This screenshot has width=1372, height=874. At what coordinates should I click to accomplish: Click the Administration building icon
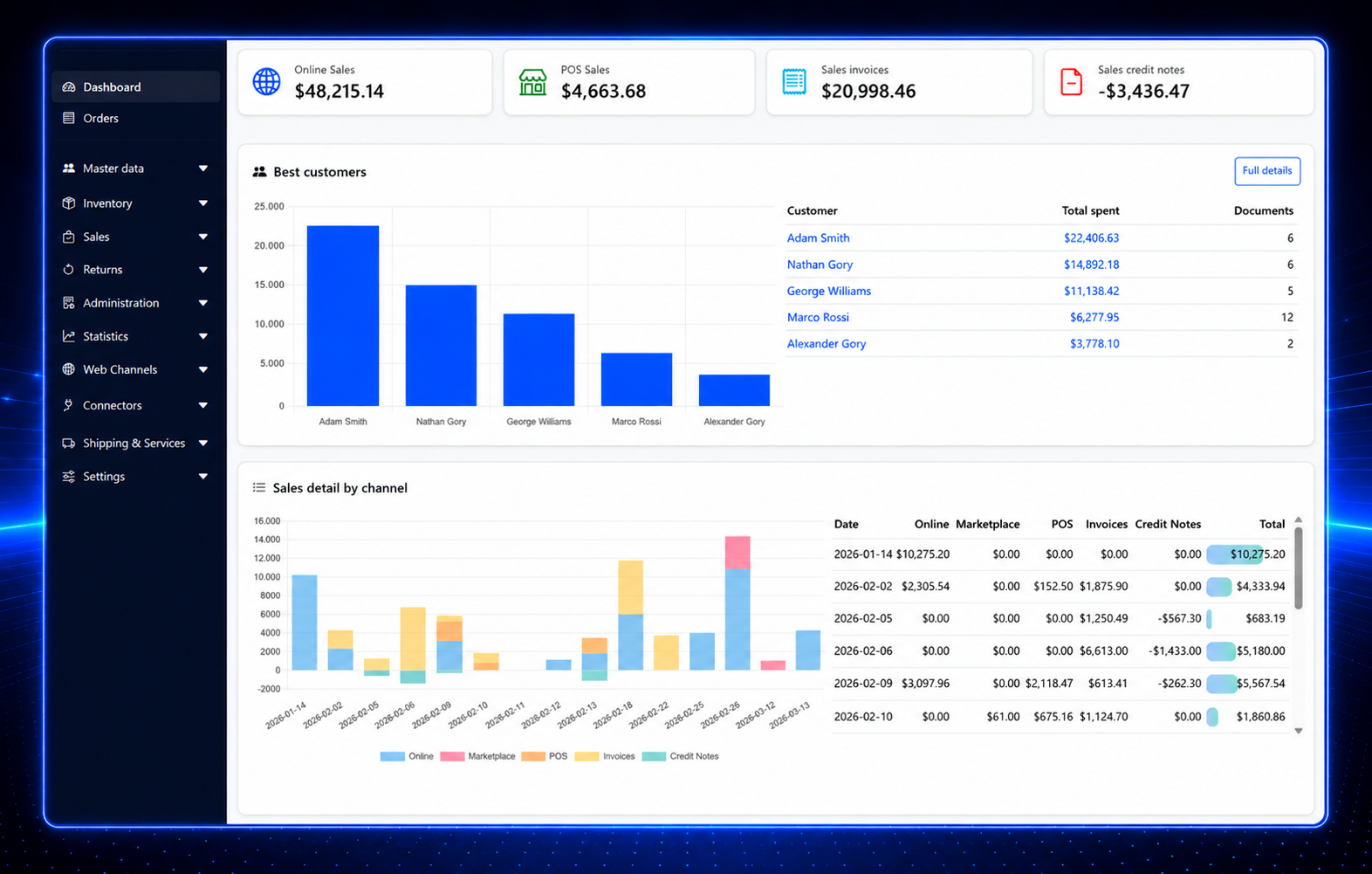click(x=69, y=303)
